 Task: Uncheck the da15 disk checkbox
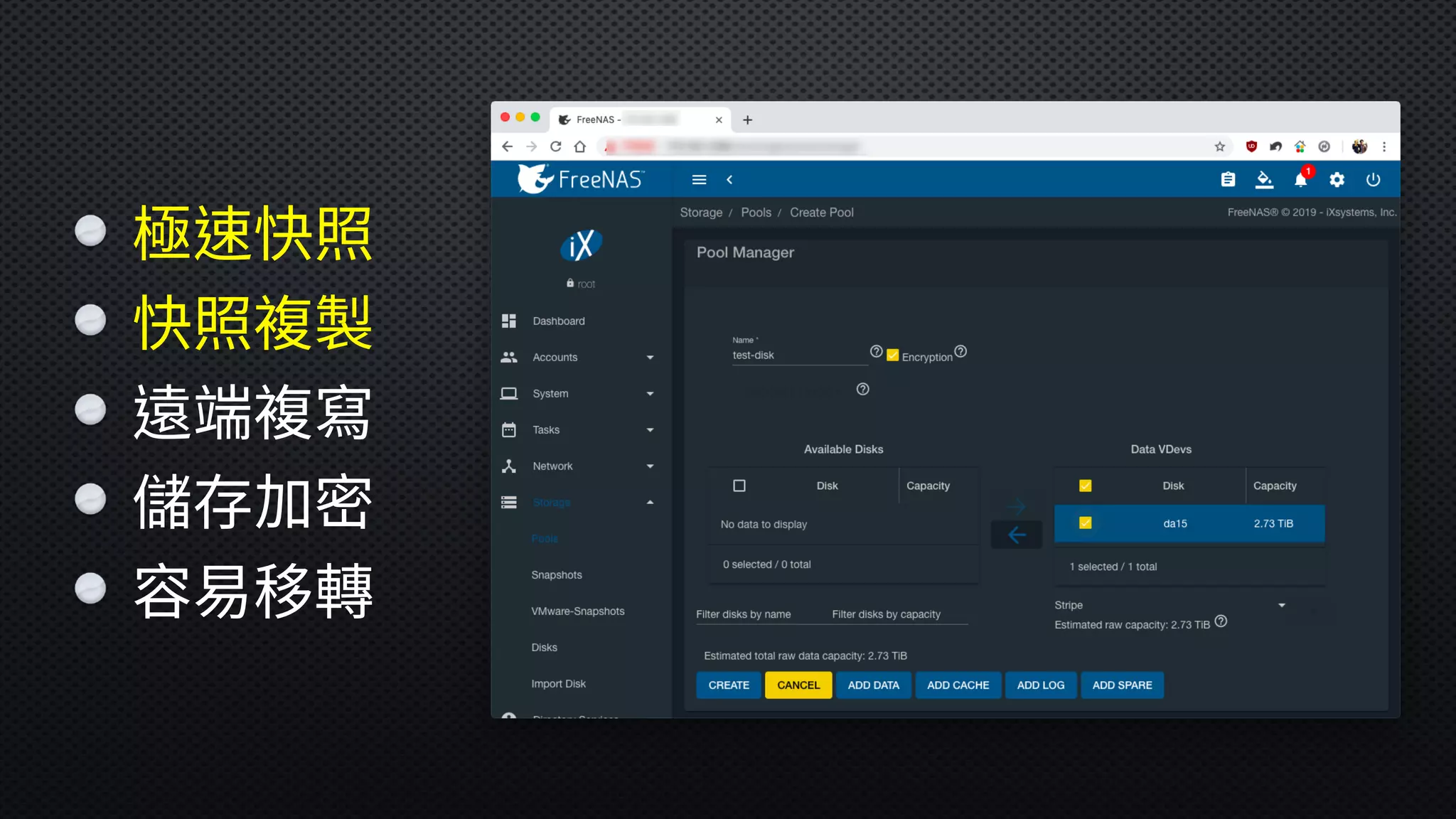pos(1085,523)
